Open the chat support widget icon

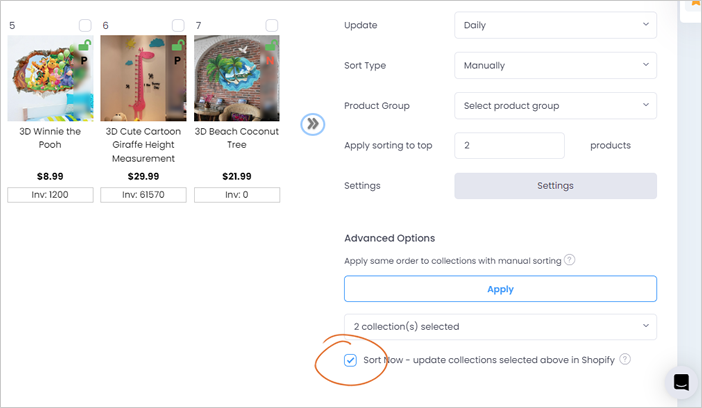[681, 382]
